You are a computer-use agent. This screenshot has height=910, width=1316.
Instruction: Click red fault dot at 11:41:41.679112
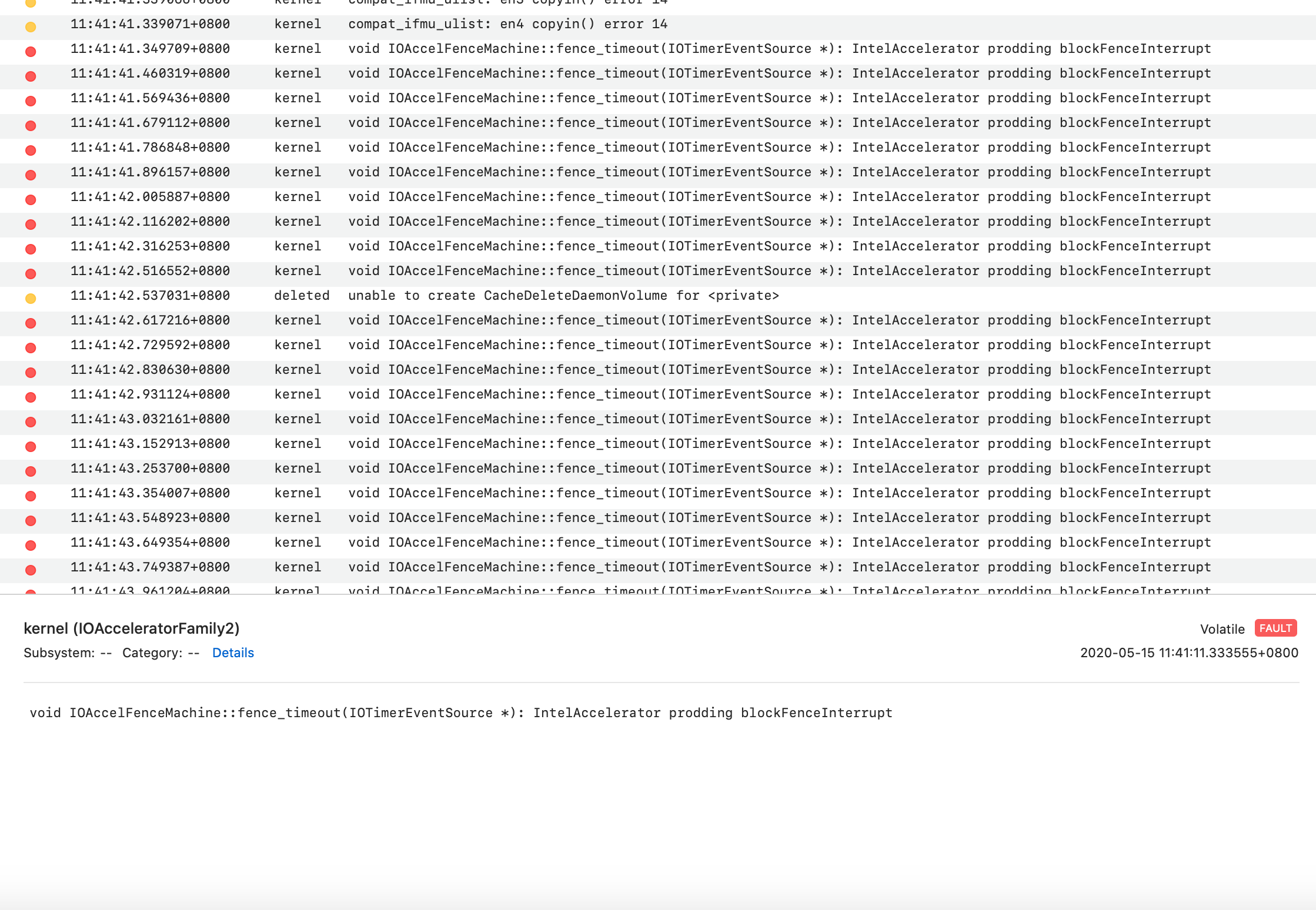point(31,126)
